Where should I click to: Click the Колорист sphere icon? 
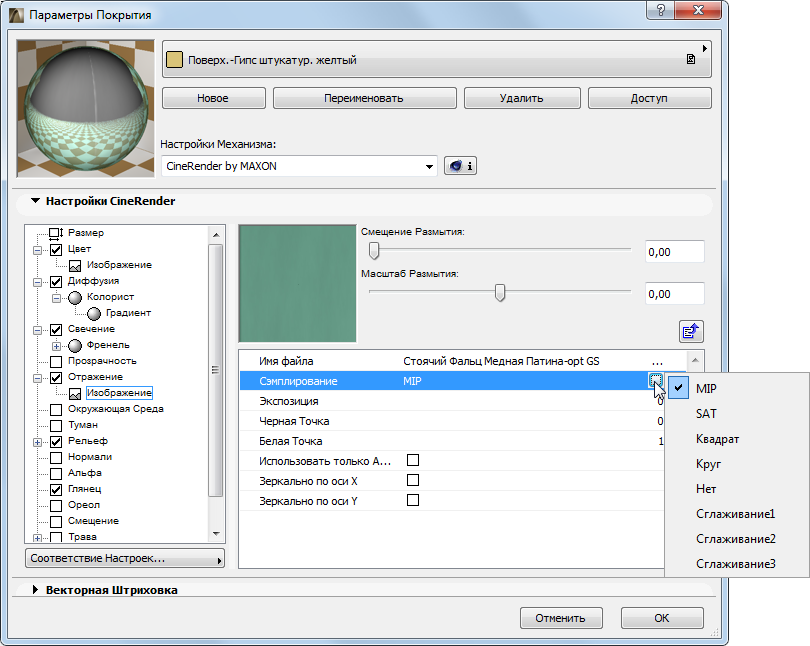click(75, 297)
